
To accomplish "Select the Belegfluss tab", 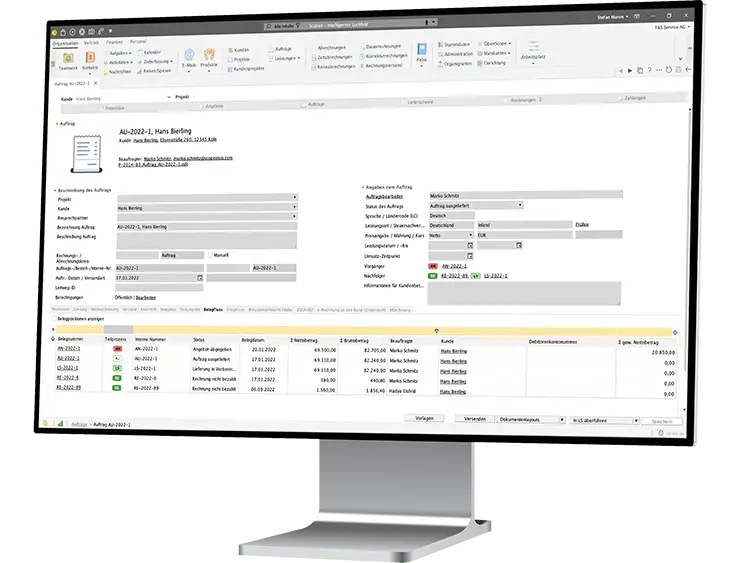I will point(213,310).
